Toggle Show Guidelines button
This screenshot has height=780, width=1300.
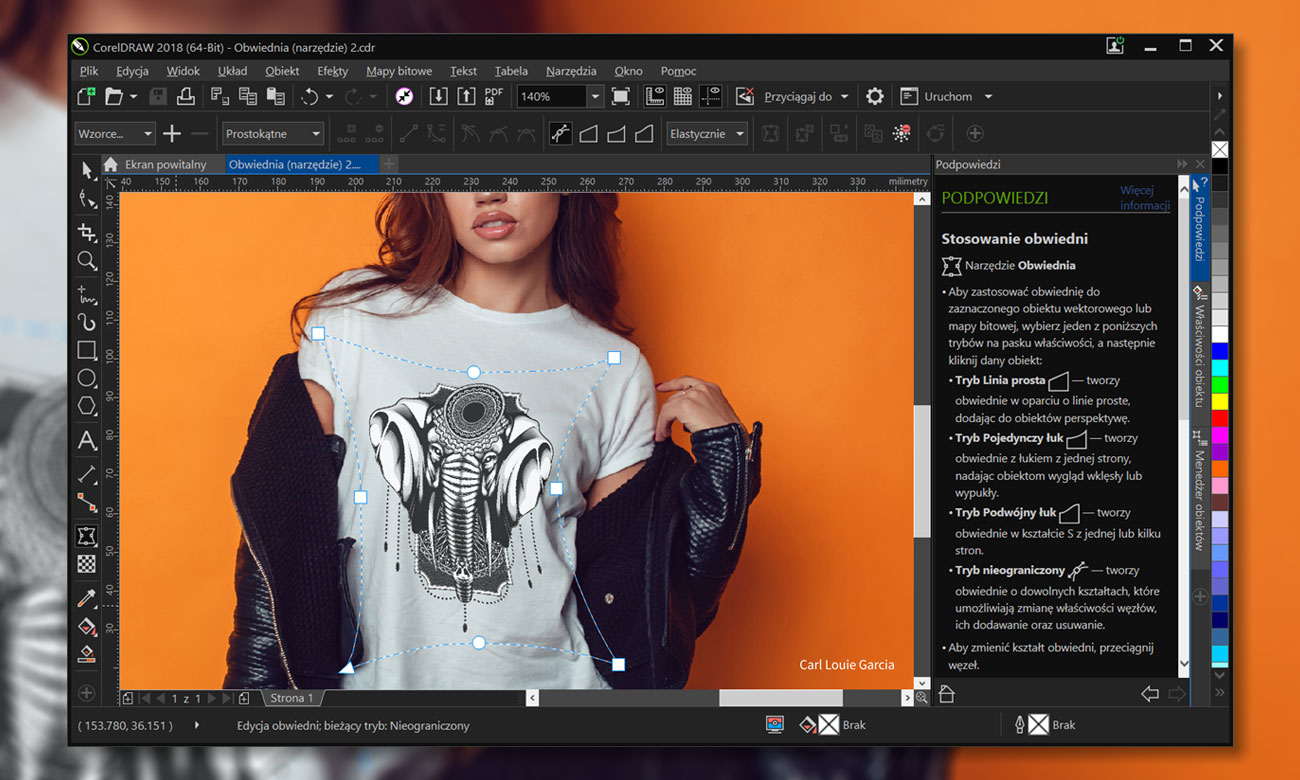click(711, 96)
